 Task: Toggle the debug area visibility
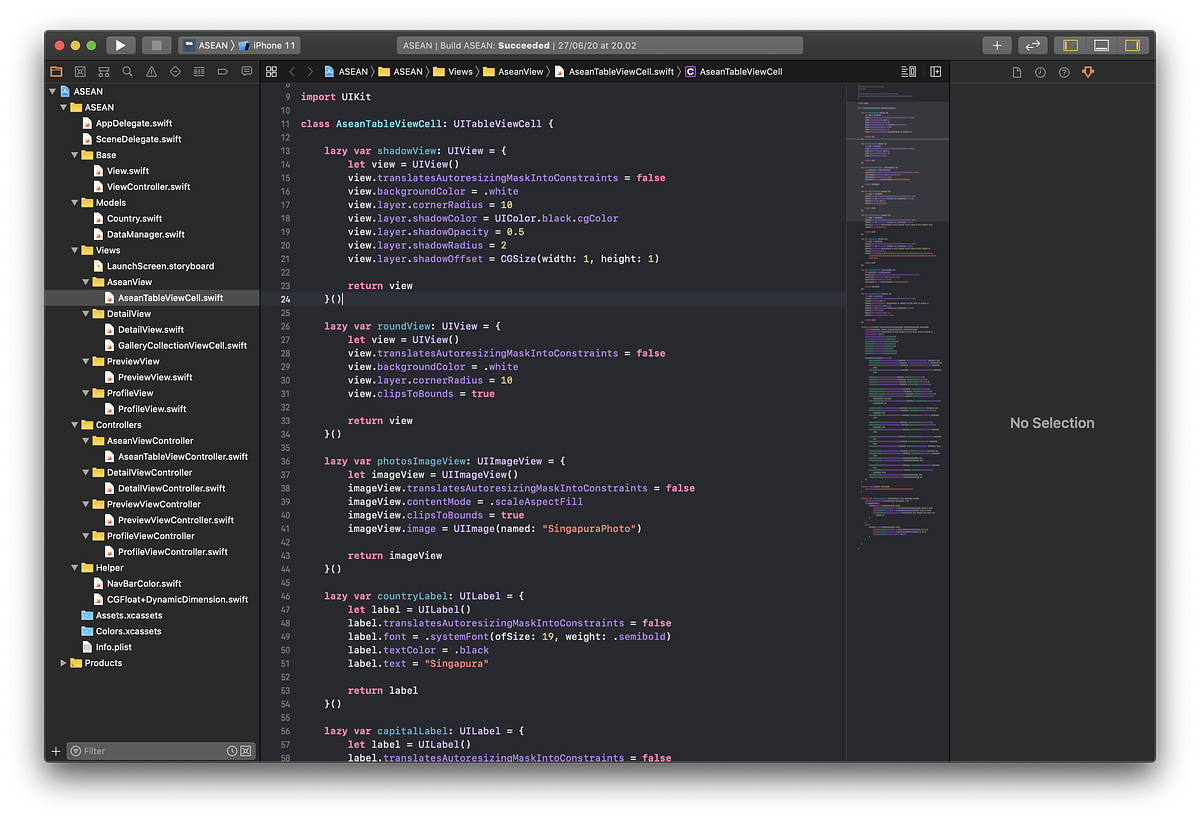pyautogui.click(x=1101, y=44)
